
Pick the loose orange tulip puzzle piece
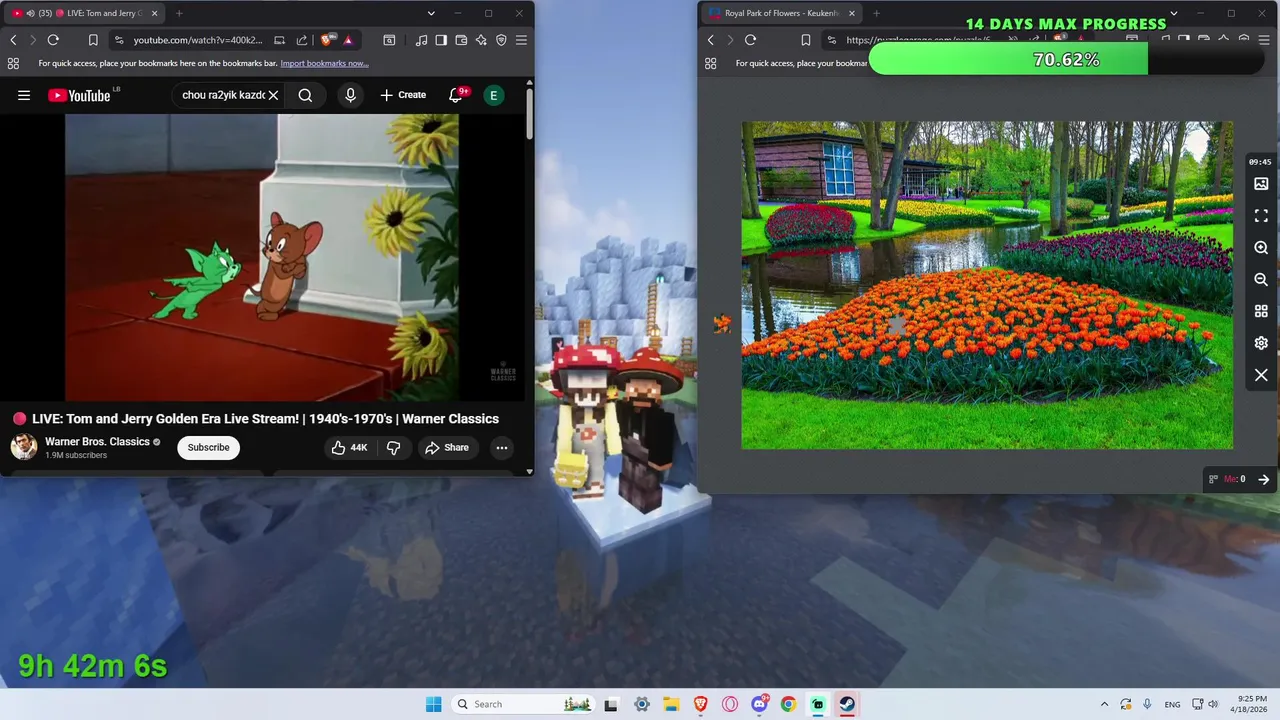click(x=721, y=323)
